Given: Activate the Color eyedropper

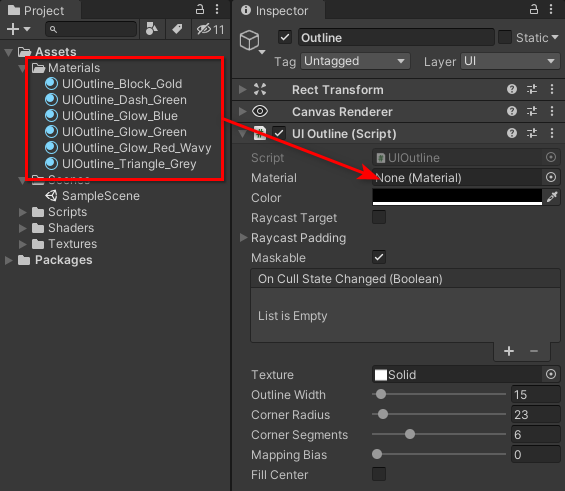Looking at the screenshot, I should (x=552, y=197).
